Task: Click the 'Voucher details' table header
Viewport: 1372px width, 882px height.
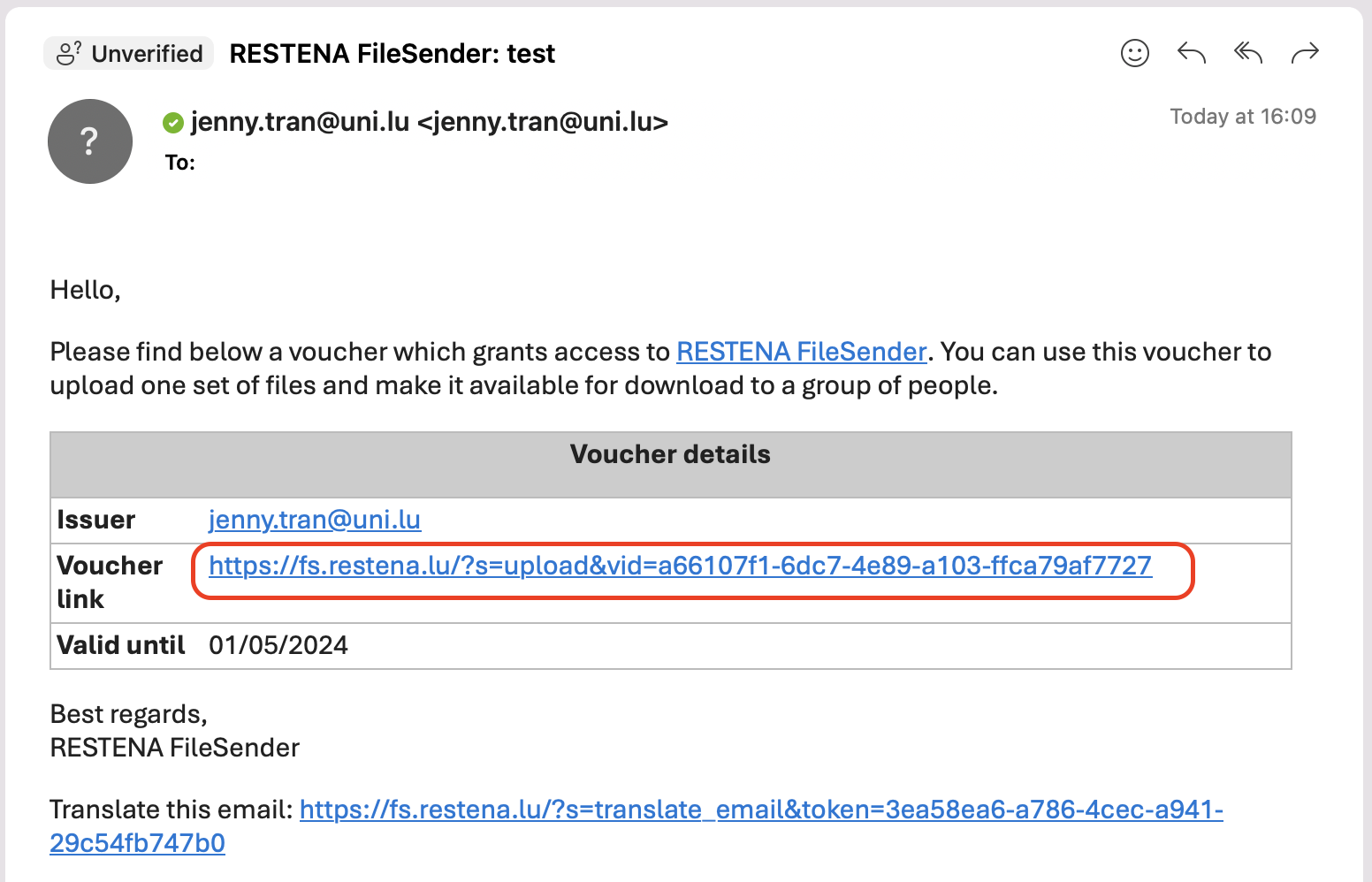Action: click(670, 454)
